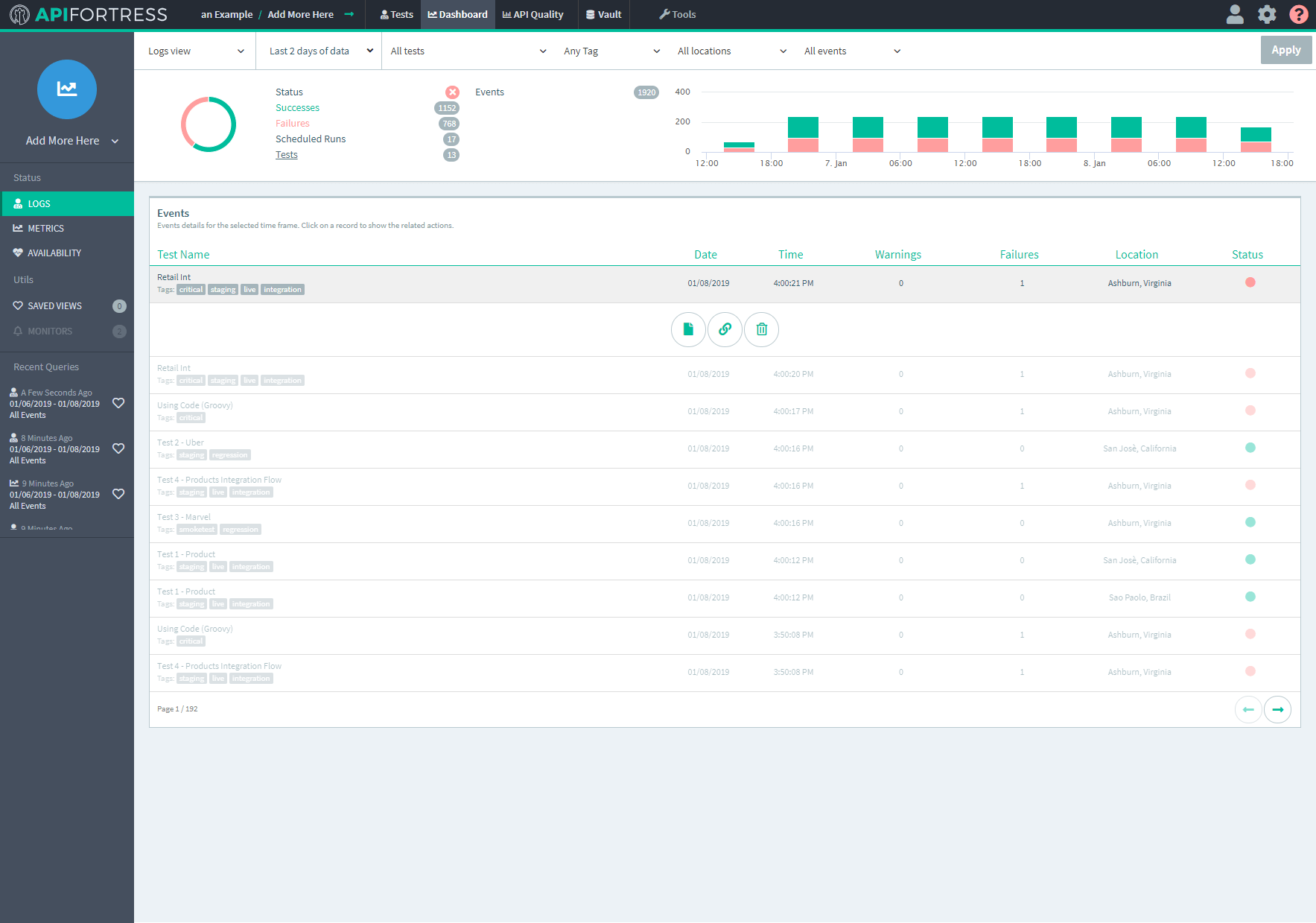Click the Tests link under Status summary
1316x923 pixels.
point(286,154)
